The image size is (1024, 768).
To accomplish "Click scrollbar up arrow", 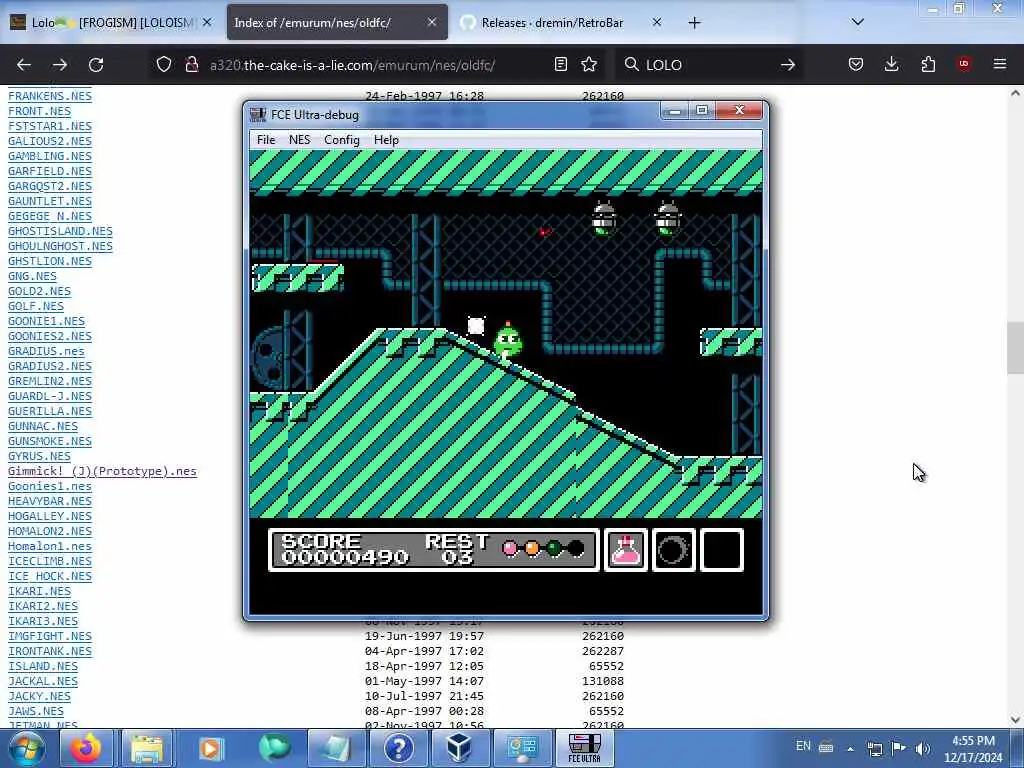I will pos(1015,93).
